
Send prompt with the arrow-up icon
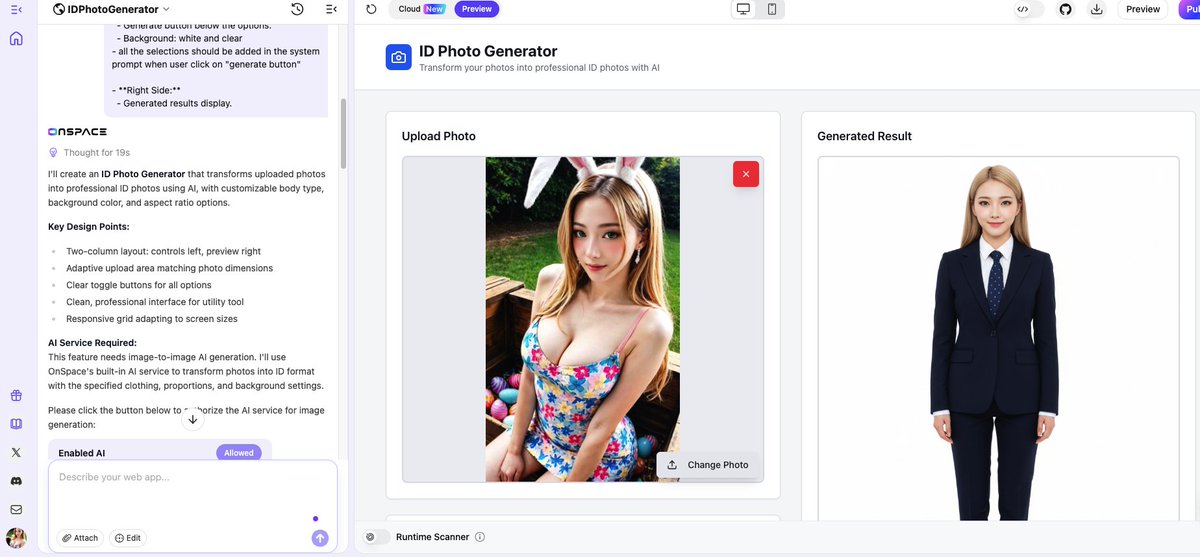point(320,538)
